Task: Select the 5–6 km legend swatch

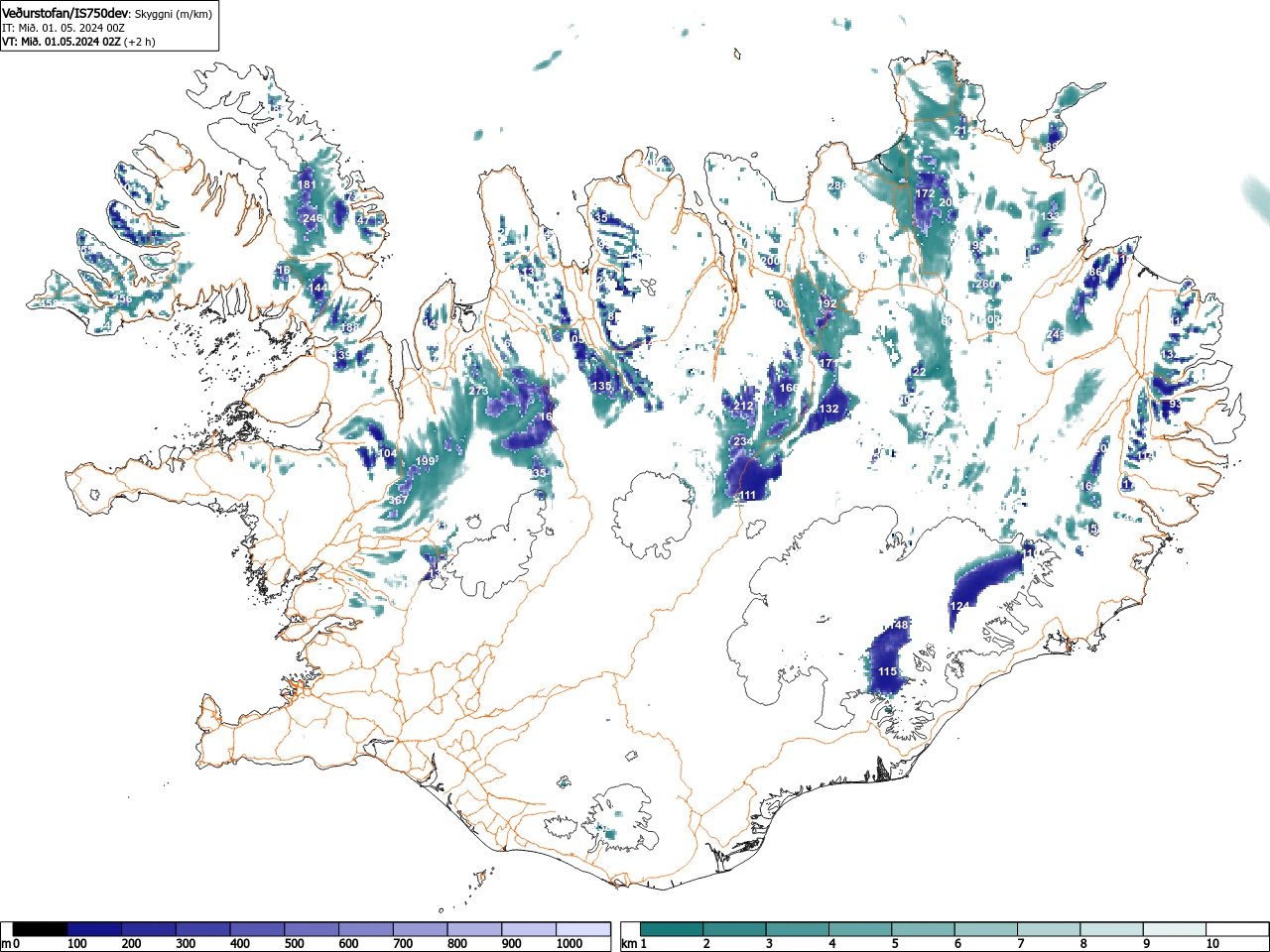Action: coord(923,929)
